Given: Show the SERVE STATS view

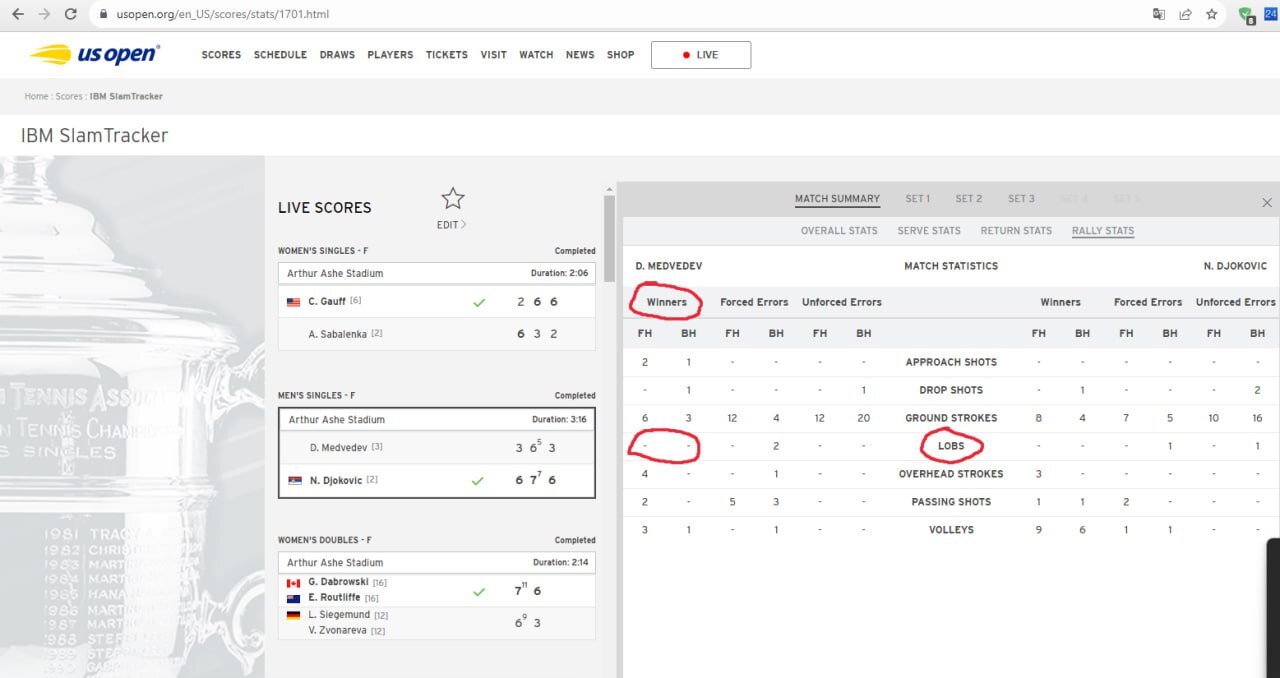Looking at the screenshot, I should [929, 231].
